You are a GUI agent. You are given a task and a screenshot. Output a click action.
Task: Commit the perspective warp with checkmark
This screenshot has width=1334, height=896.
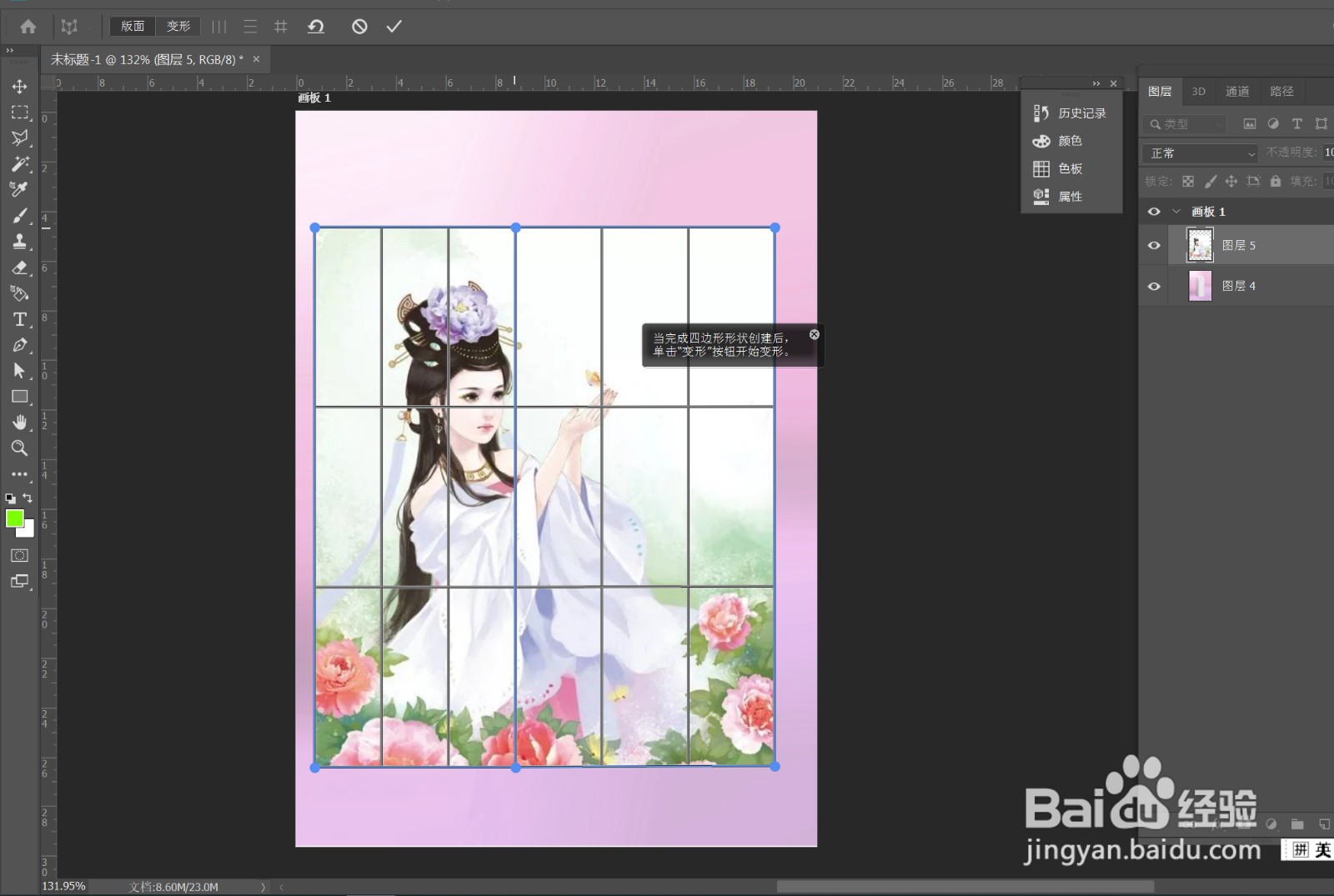coord(394,27)
